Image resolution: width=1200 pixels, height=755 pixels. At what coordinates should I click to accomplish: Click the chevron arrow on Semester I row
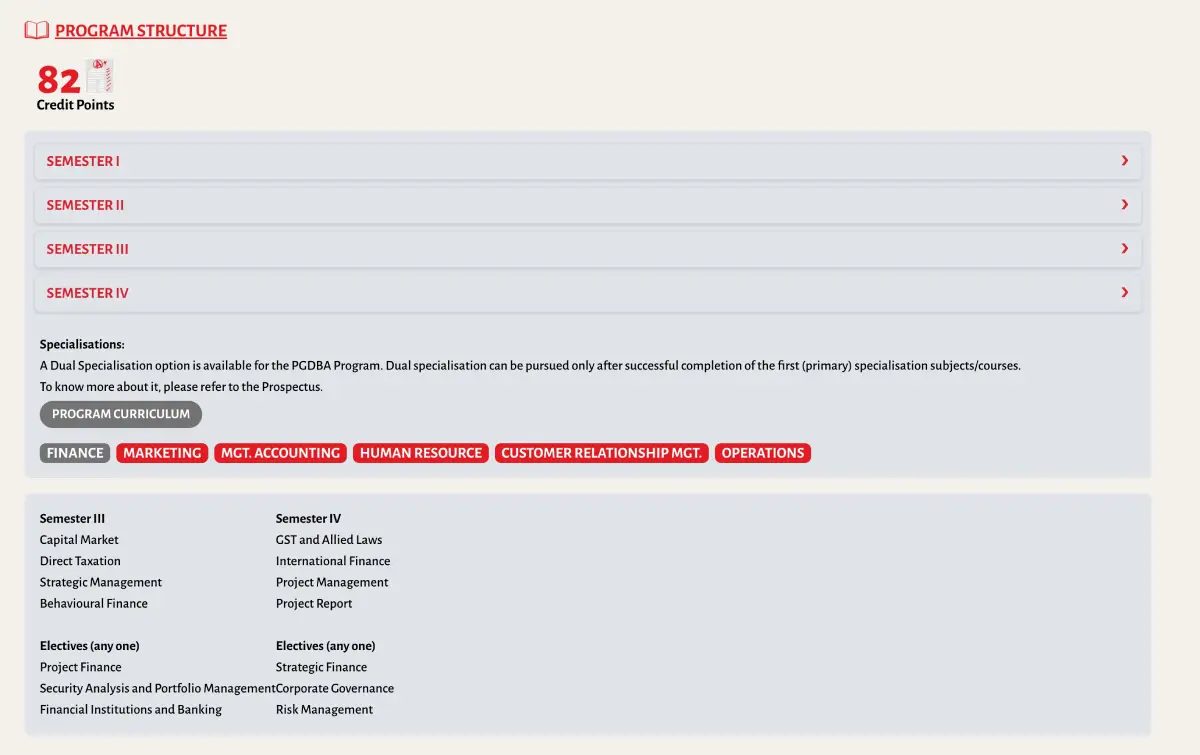point(1124,161)
